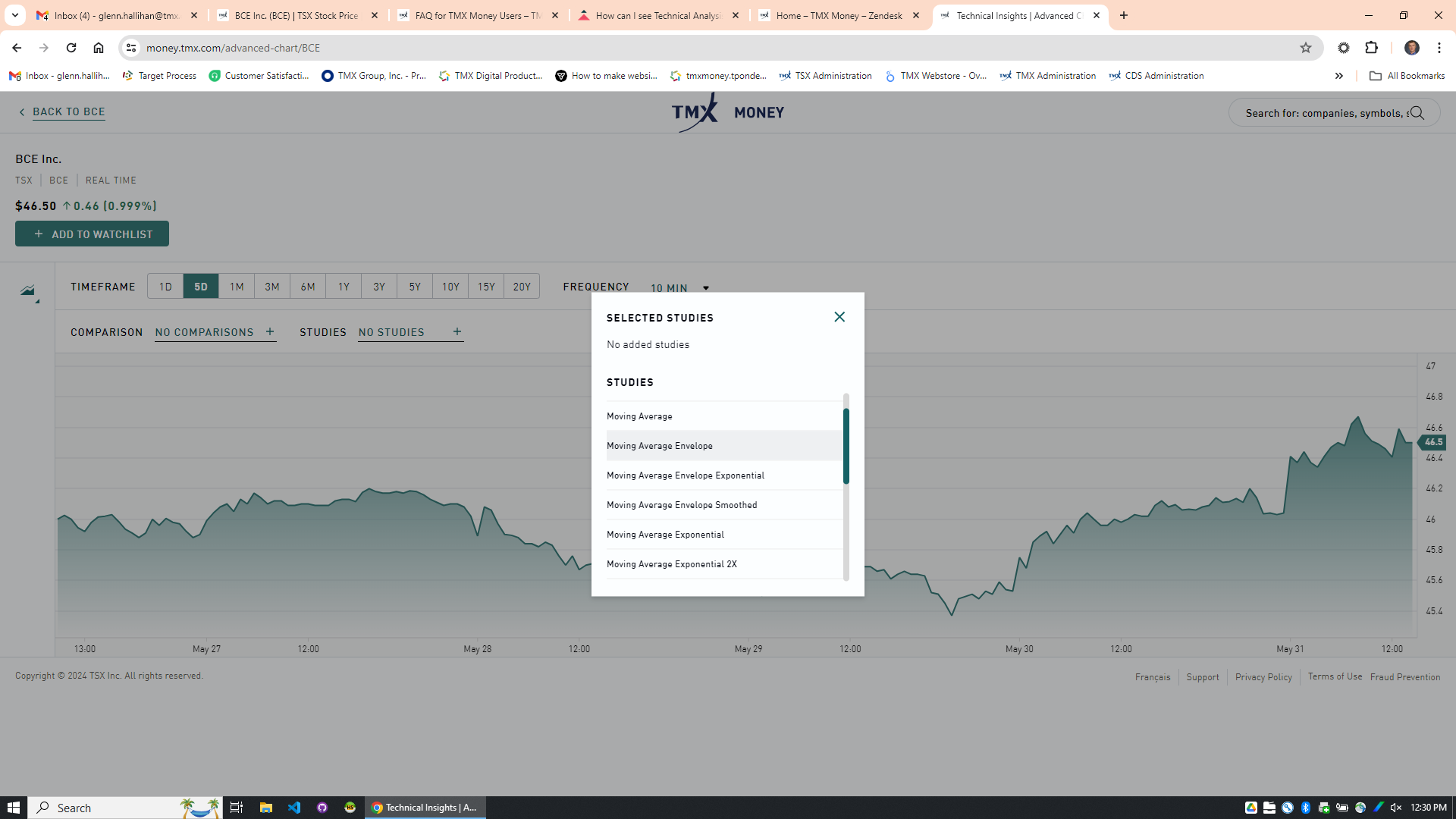Viewport: 1456px width, 819px height.
Task: Open Chrome extensions puzzle icon
Action: coord(1371,48)
